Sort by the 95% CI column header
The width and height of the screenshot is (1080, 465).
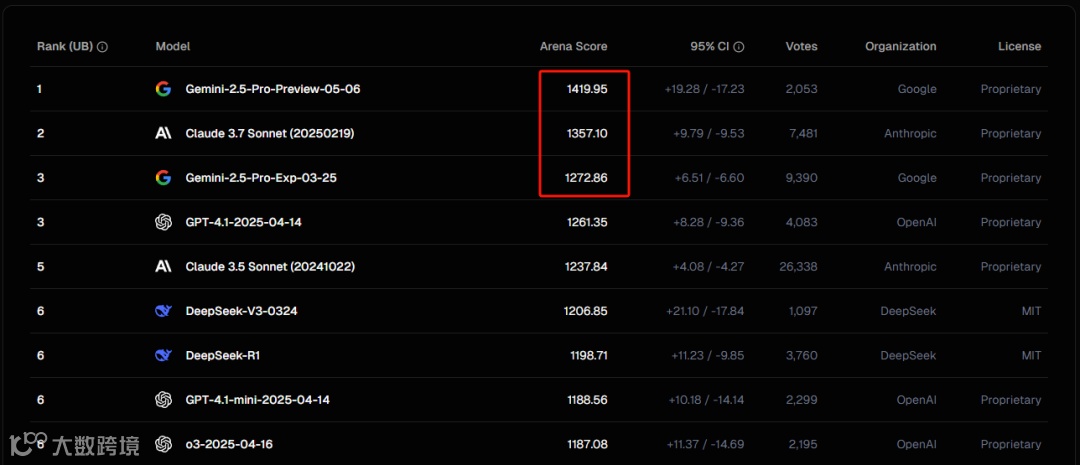point(709,47)
